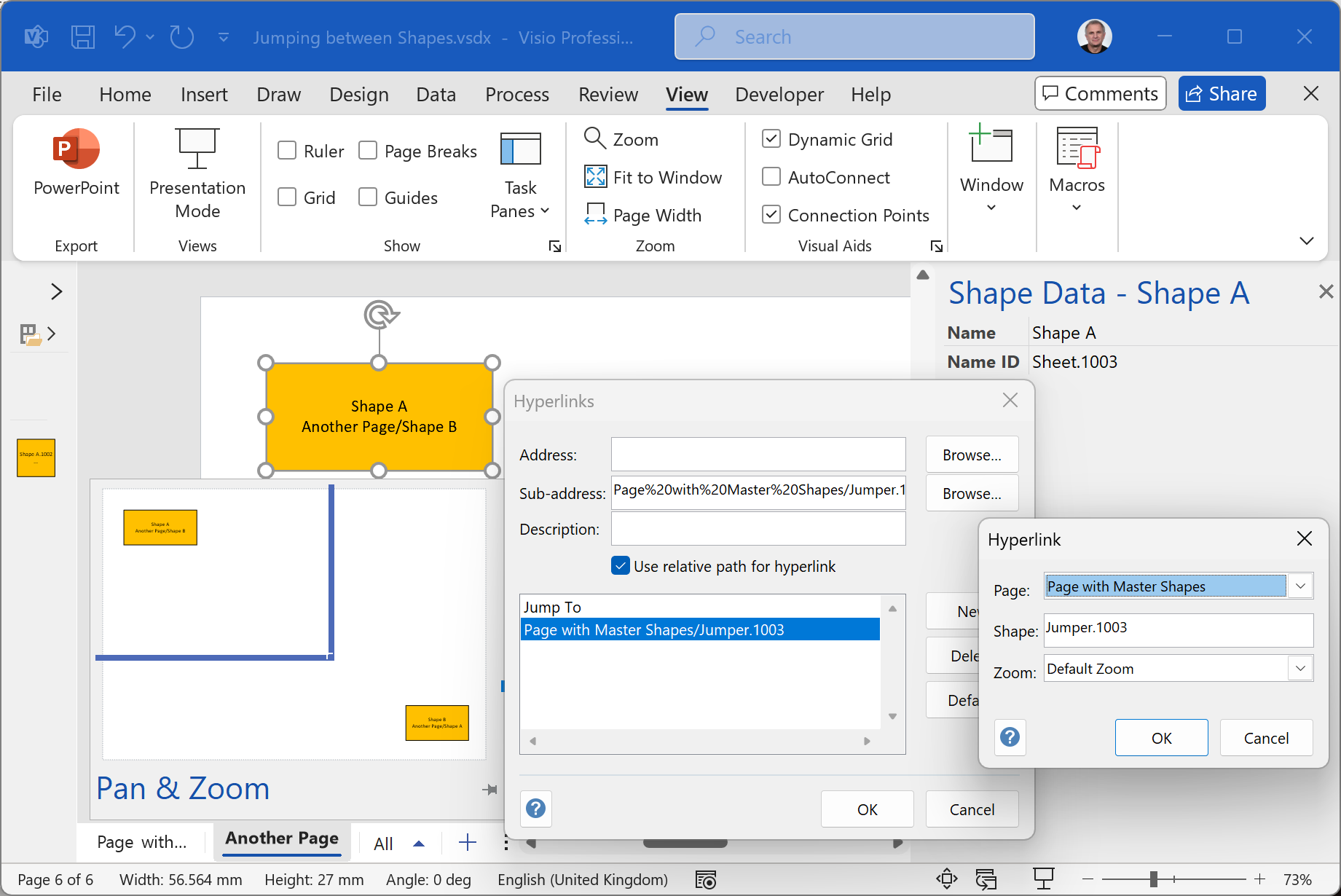Click the Save icon in title bar

point(82,36)
